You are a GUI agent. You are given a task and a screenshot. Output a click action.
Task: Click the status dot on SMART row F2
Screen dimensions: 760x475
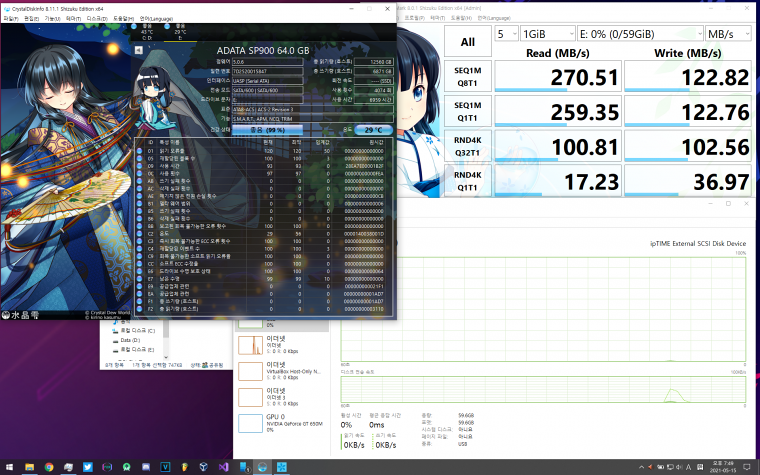(140, 309)
